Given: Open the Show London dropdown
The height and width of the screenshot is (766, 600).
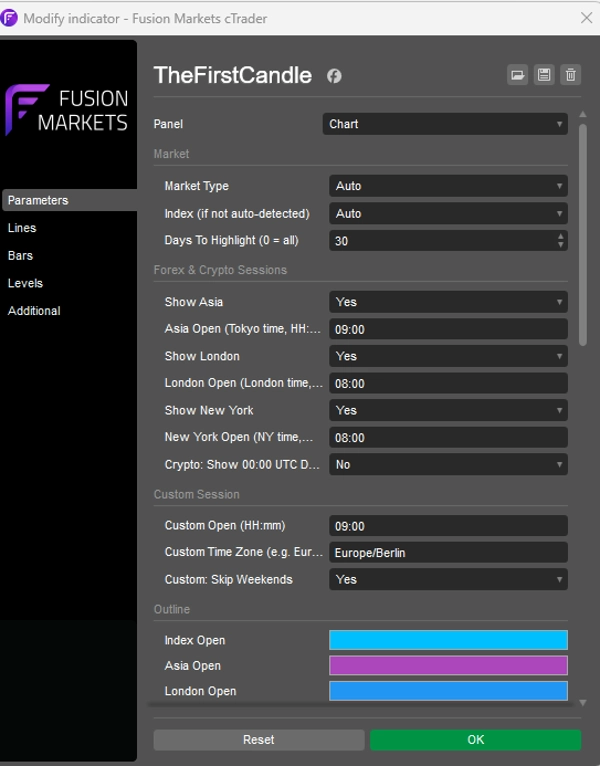Looking at the screenshot, I should click(449, 356).
